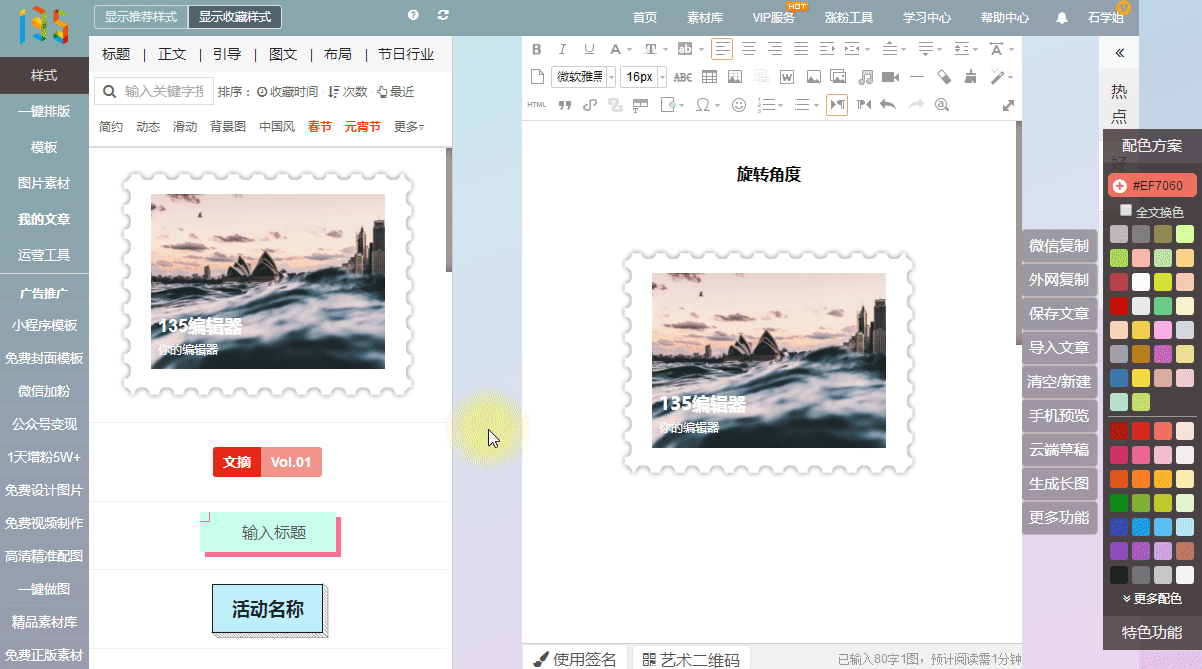The image size is (1202, 669).
Task: Open the emoji smiley picker
Action: (x=739, y=105)
